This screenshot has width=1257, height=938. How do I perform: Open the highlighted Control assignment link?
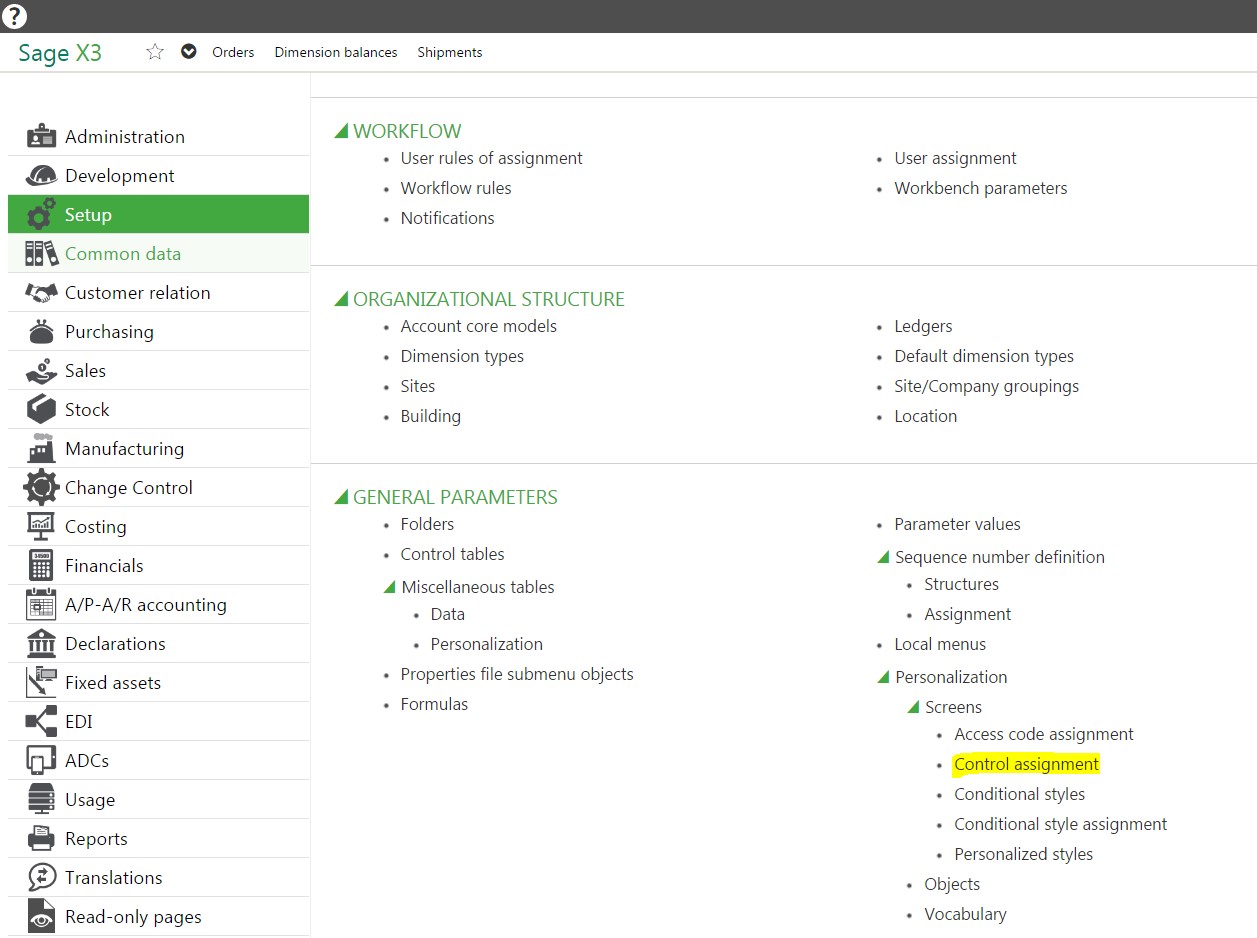(x=1026, y=763)
